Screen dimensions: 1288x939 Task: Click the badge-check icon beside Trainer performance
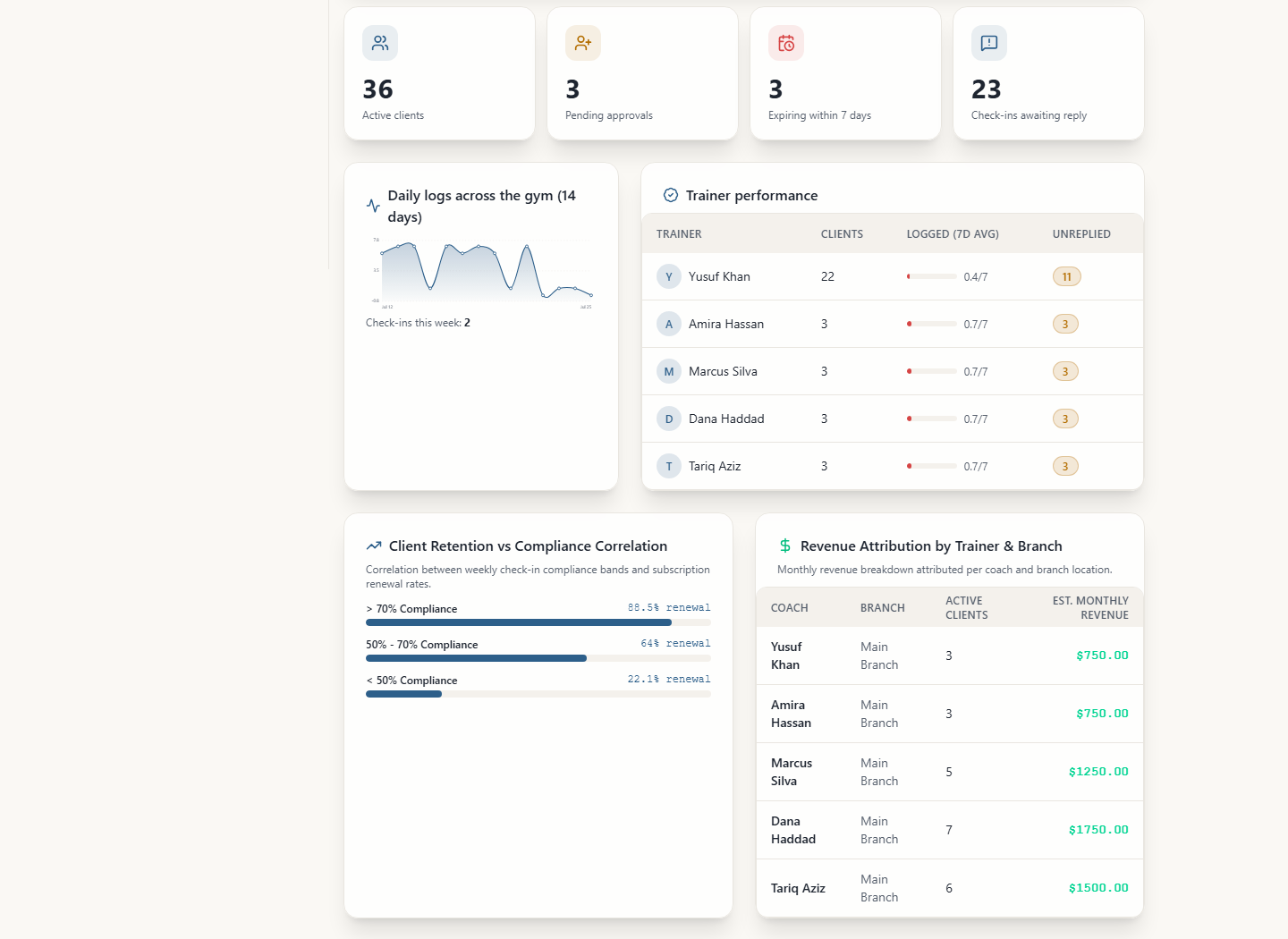[671, 195]
